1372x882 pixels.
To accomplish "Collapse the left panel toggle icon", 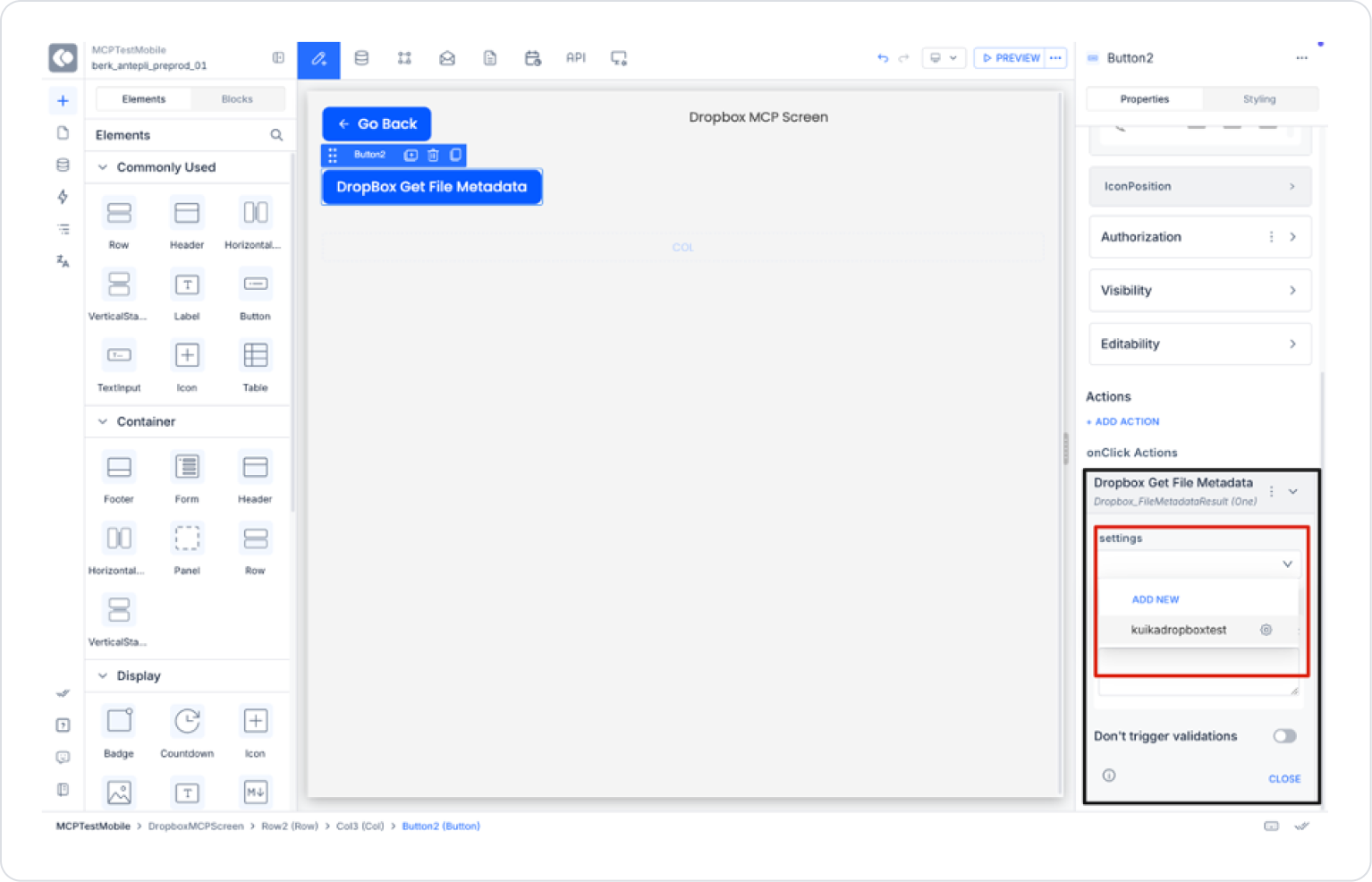I will (x=278, y=58).
